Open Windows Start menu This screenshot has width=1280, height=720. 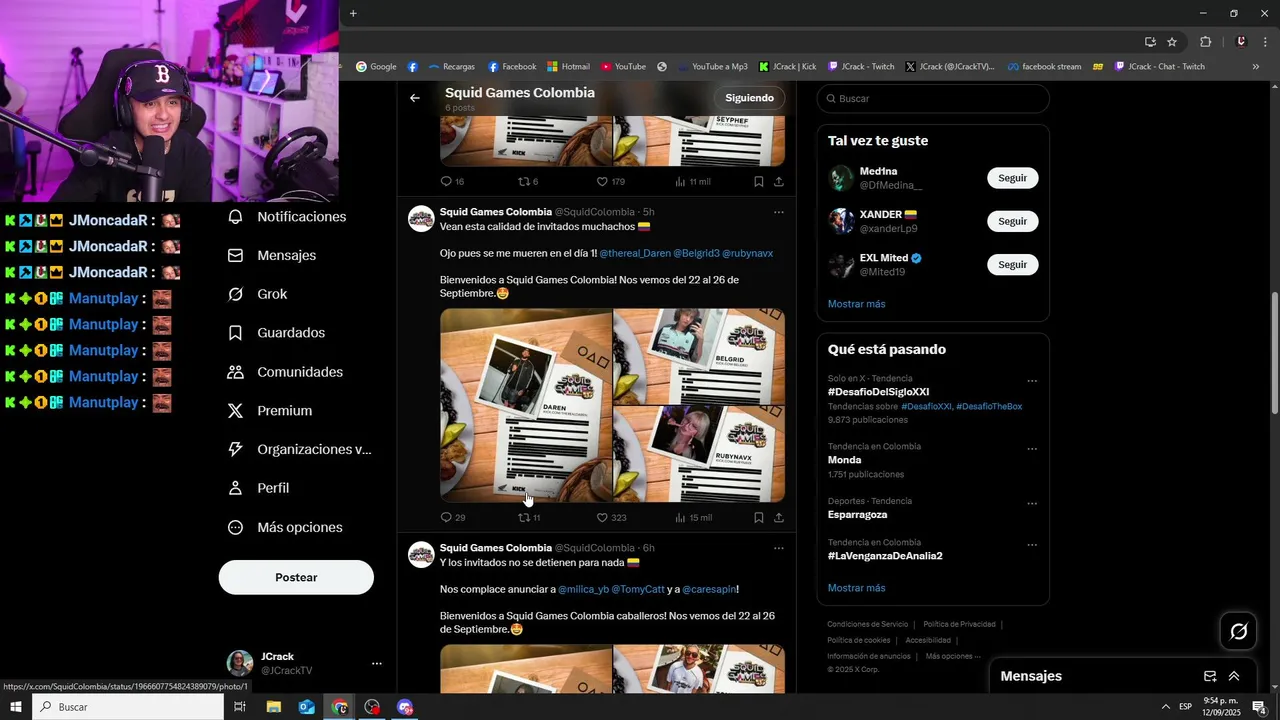(16, 707)
